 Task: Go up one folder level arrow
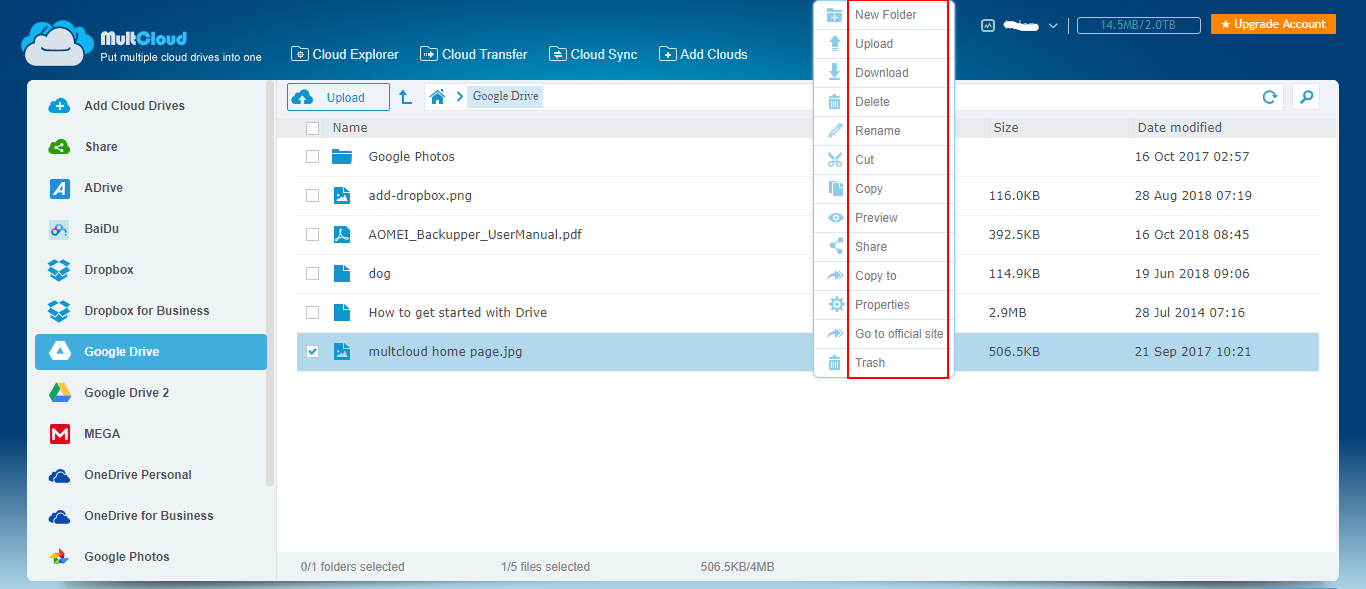(x=405, y=97)
